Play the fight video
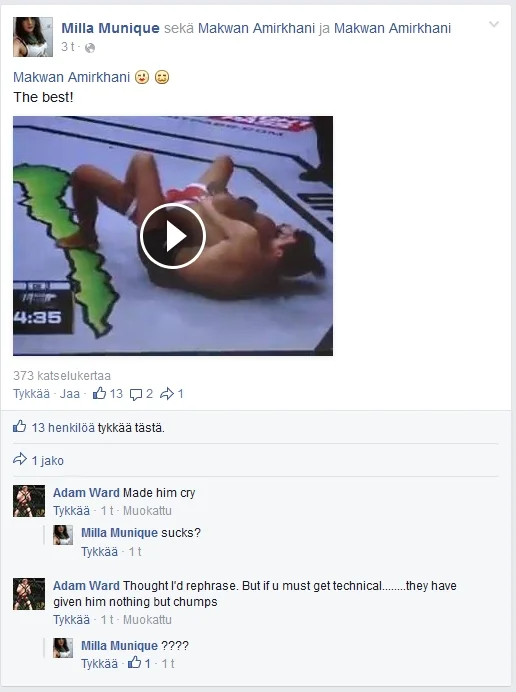 click(x=173, y=236)
